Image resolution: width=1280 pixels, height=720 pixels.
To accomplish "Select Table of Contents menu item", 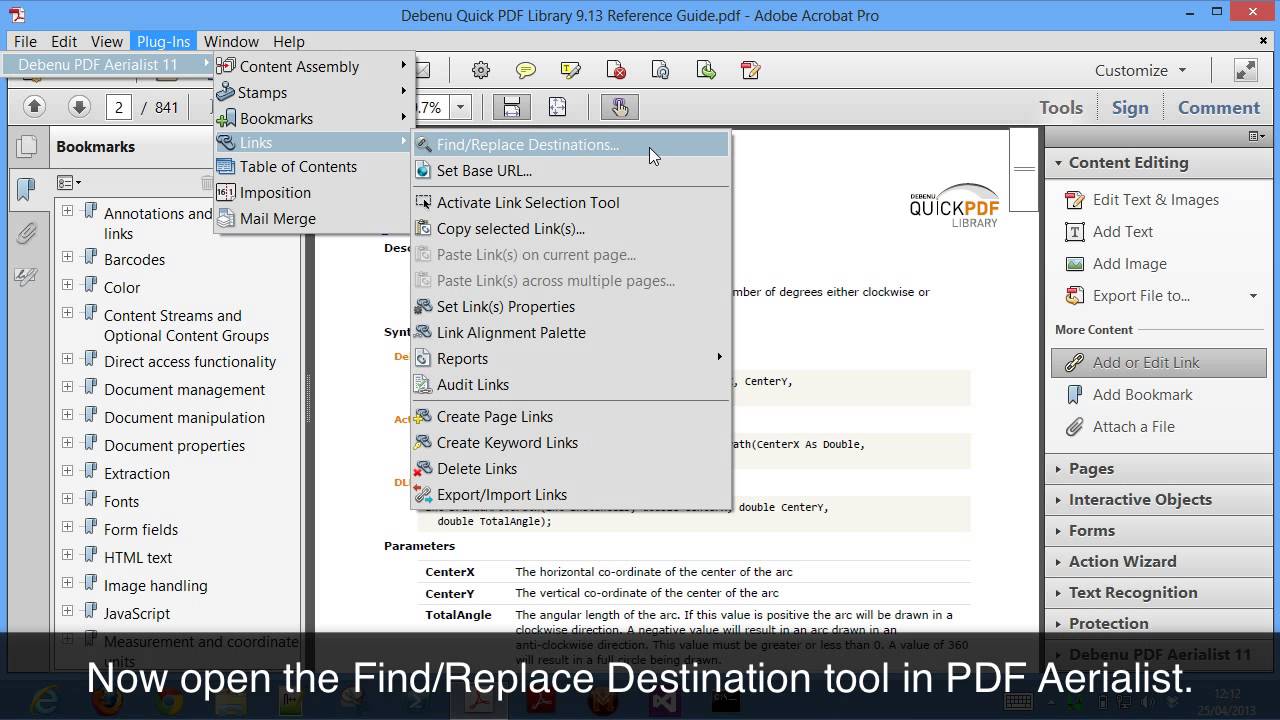I will pos(314,166).
